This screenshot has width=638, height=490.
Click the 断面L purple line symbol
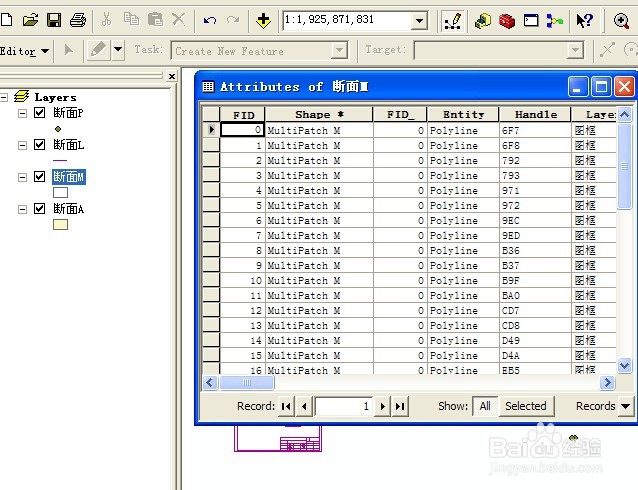[60, 160]
